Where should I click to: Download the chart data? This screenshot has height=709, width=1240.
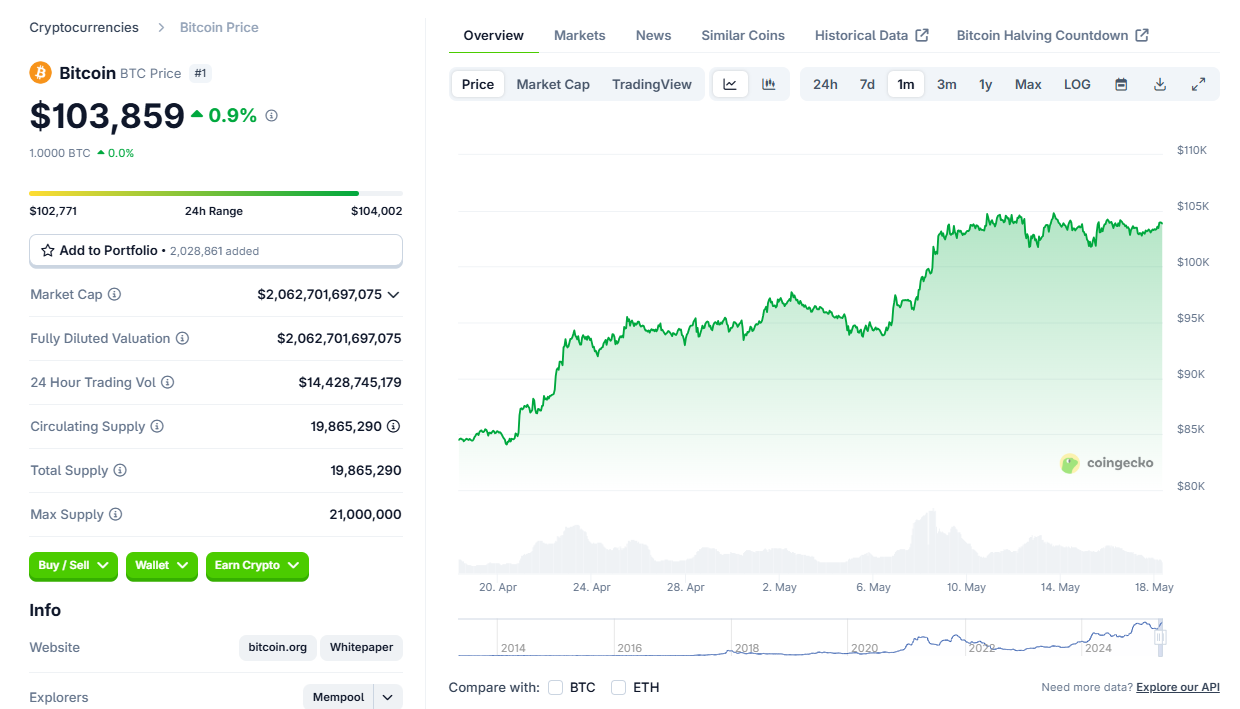click(x=1160, y=85)
